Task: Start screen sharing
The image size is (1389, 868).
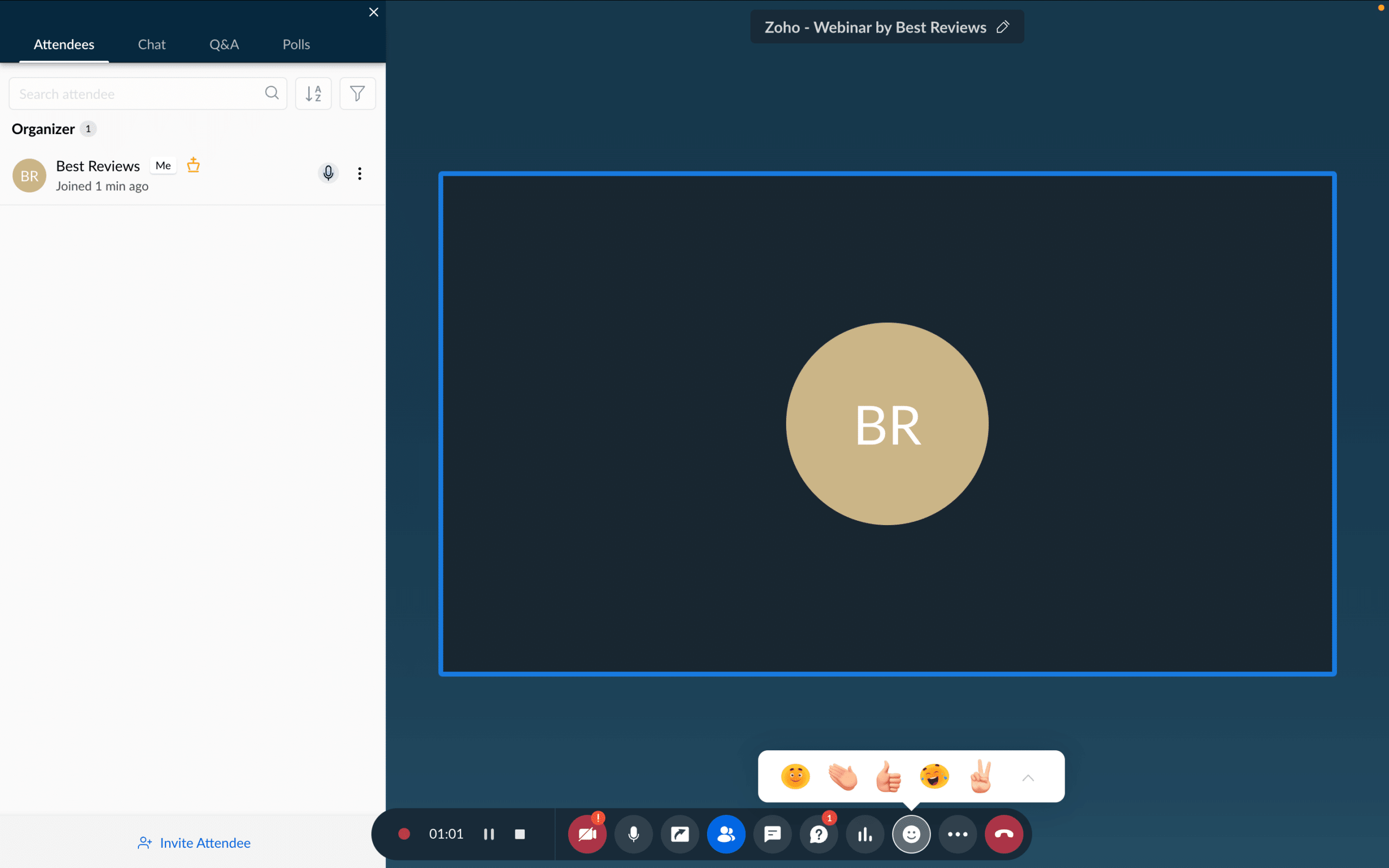Action: click(x=679, y=834)
